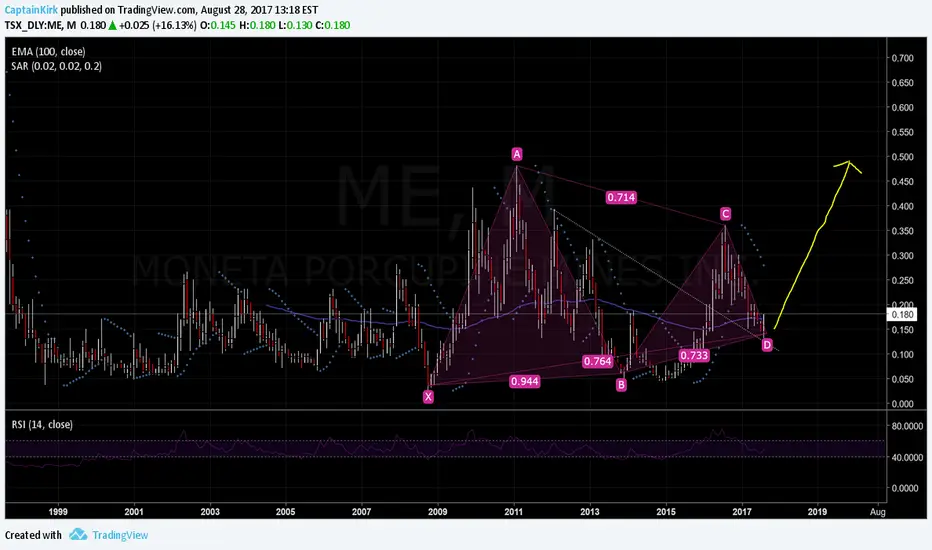Viewport: 932px width, 550px height.
Task: Click the 0.944 ratio label
Action: (524, 381)
